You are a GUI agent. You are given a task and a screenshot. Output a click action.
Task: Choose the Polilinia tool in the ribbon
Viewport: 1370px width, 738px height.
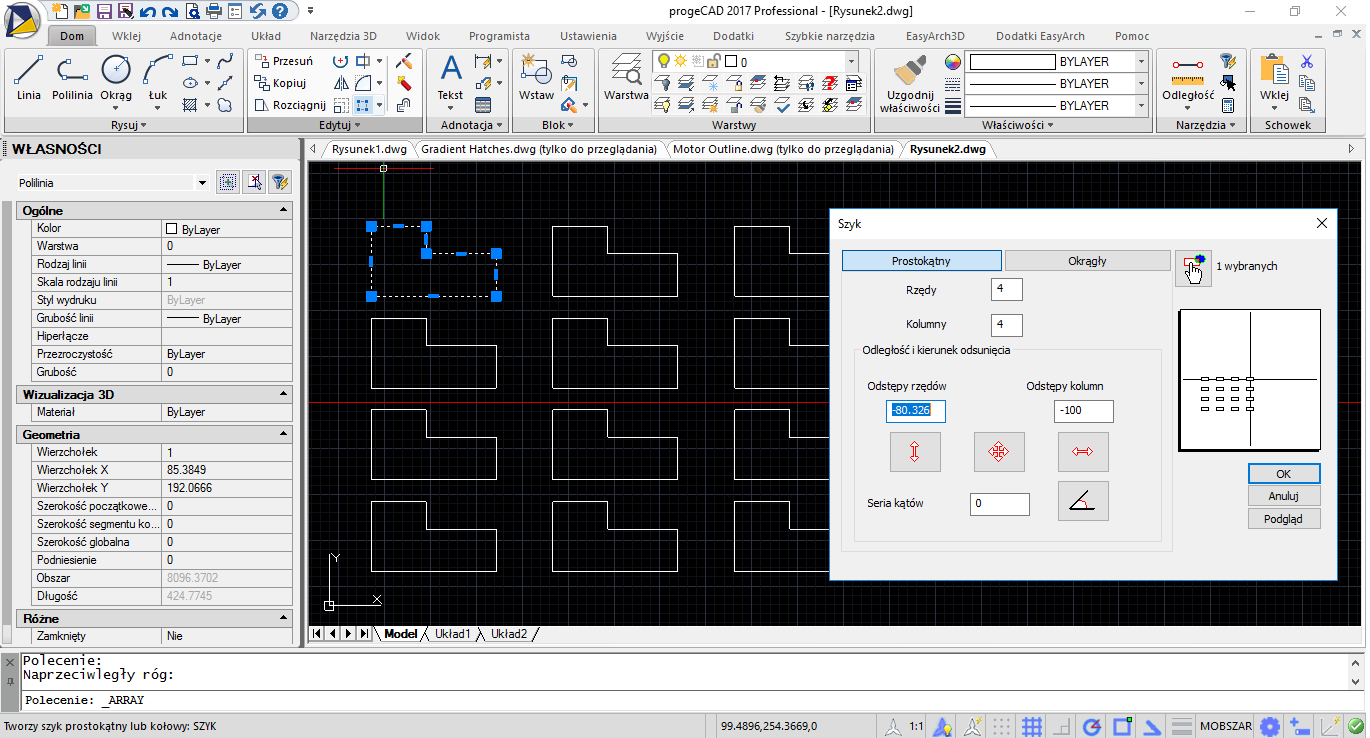click(72, 78)
